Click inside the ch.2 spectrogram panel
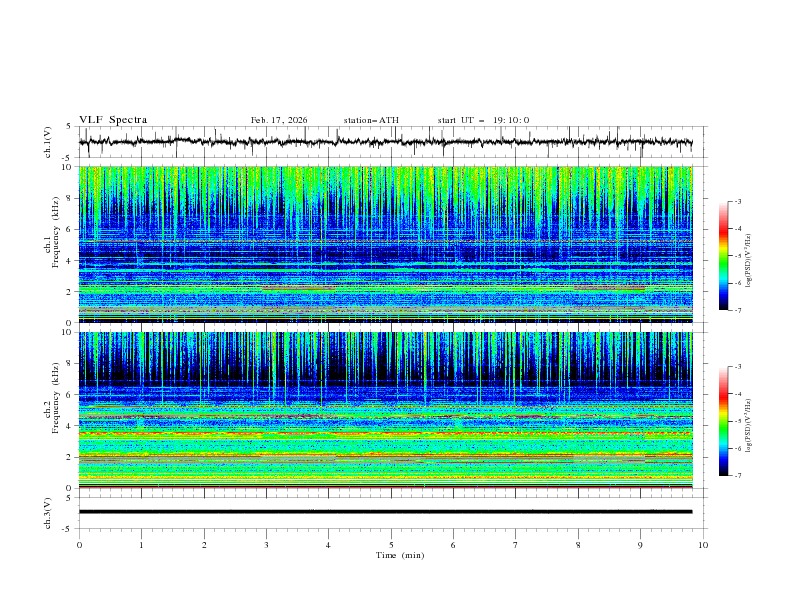The height and width of the screenshot is (612, 792). pos(385,410)
